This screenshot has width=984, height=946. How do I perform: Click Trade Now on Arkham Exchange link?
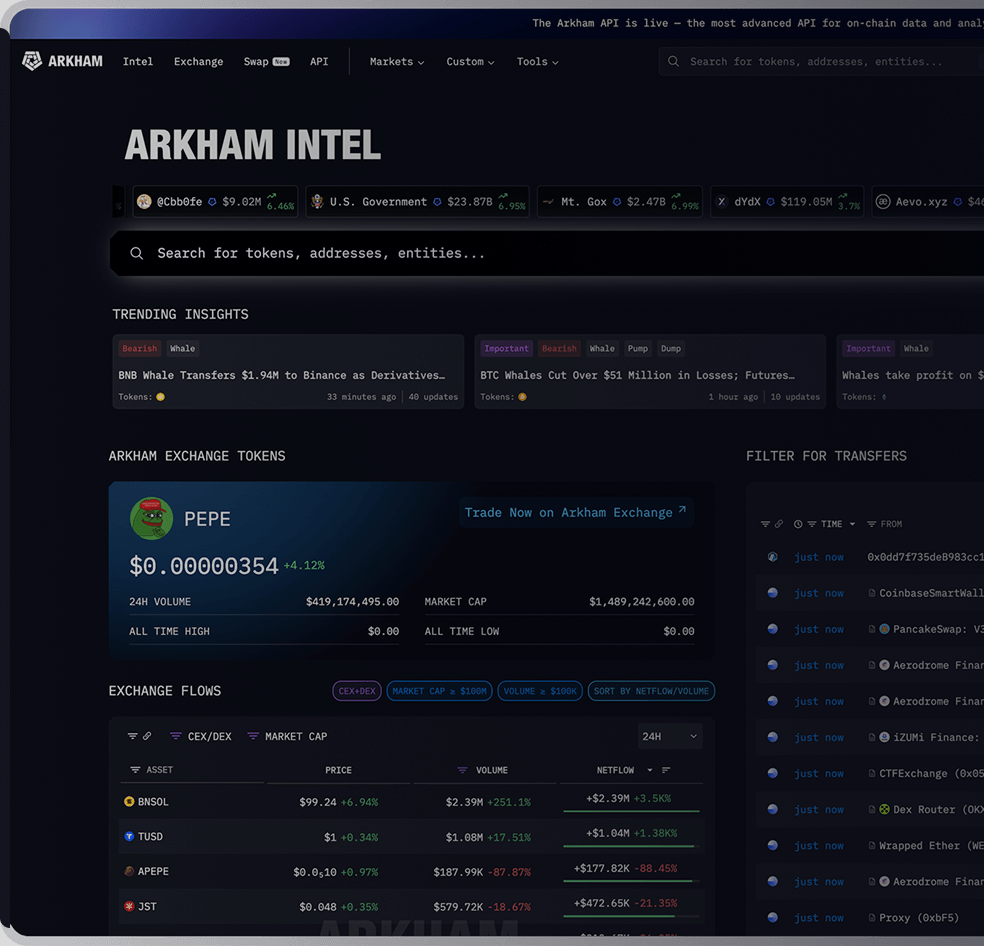[x=575, y=512]
